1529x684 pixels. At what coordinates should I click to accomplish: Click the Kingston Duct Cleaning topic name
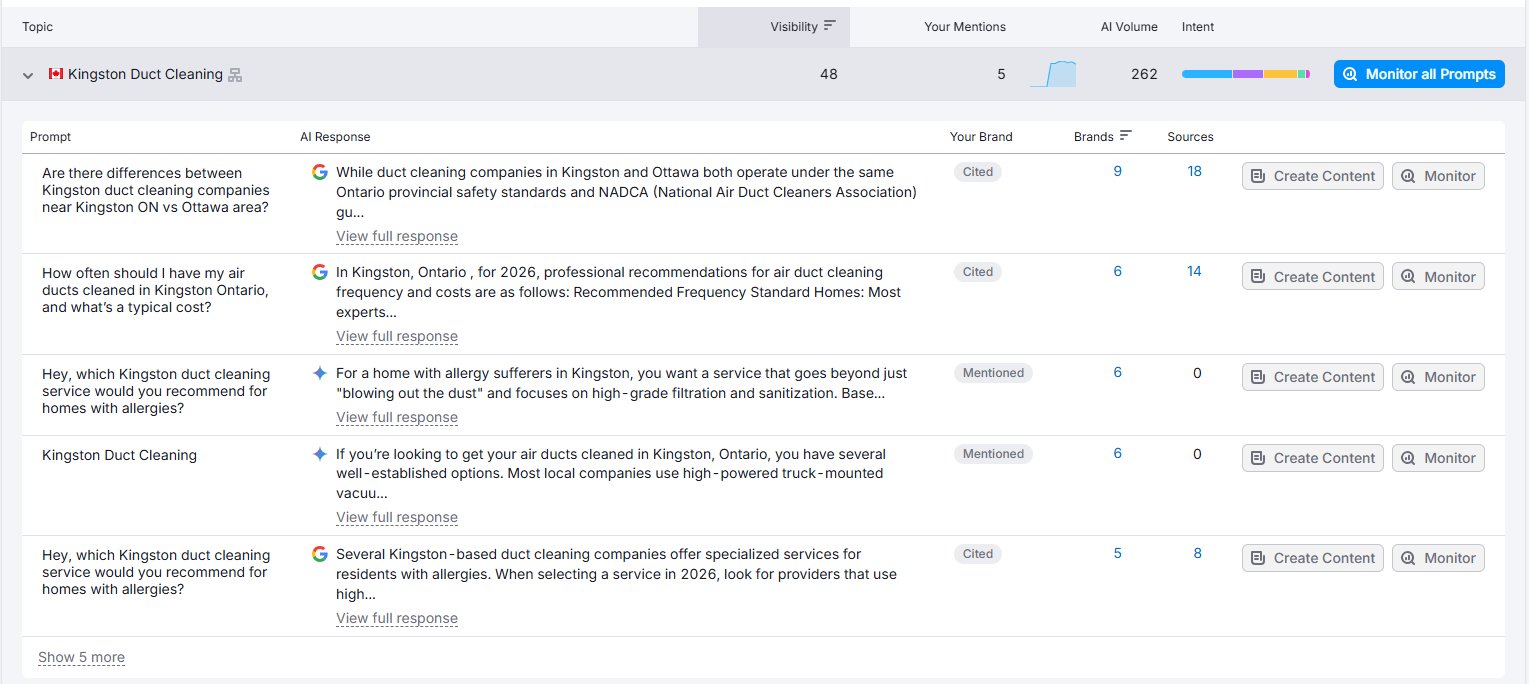click(x=145, y=74)
